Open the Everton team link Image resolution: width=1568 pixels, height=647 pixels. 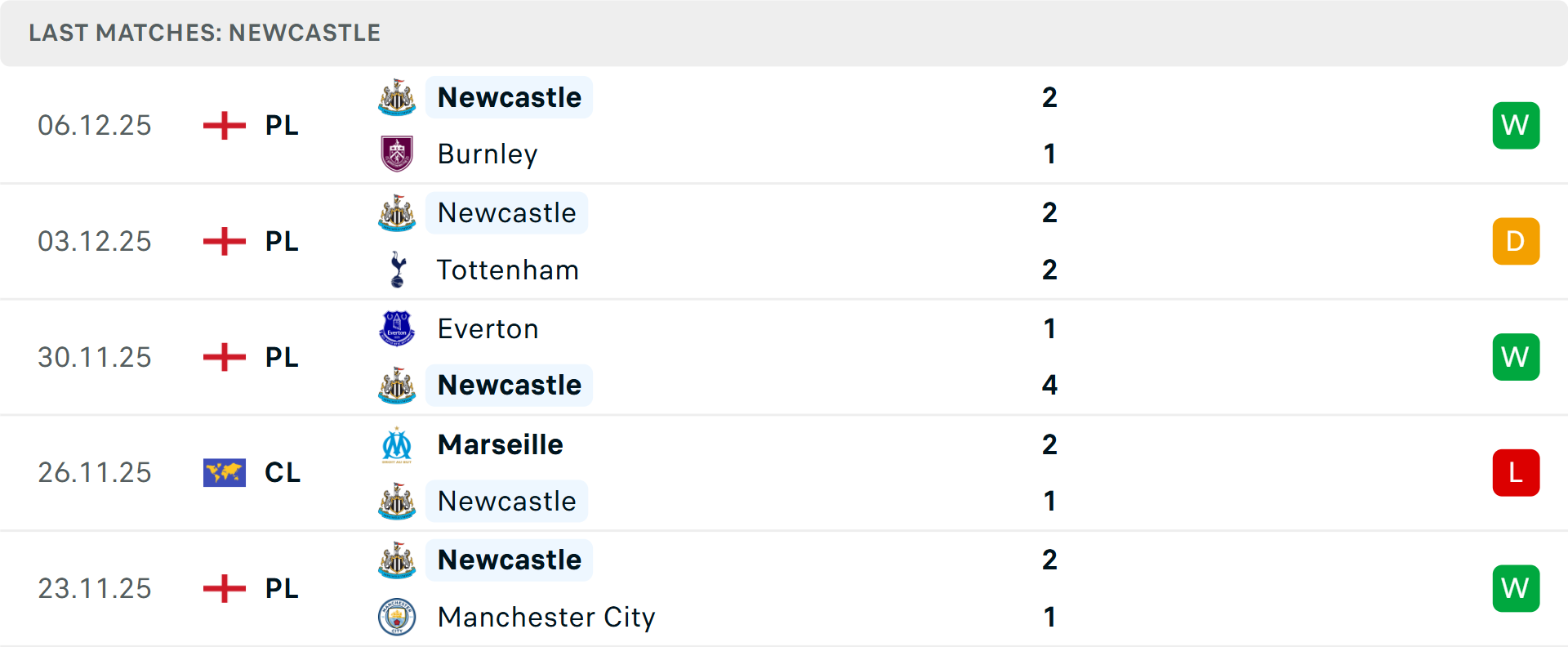click(x=488, y=328)
